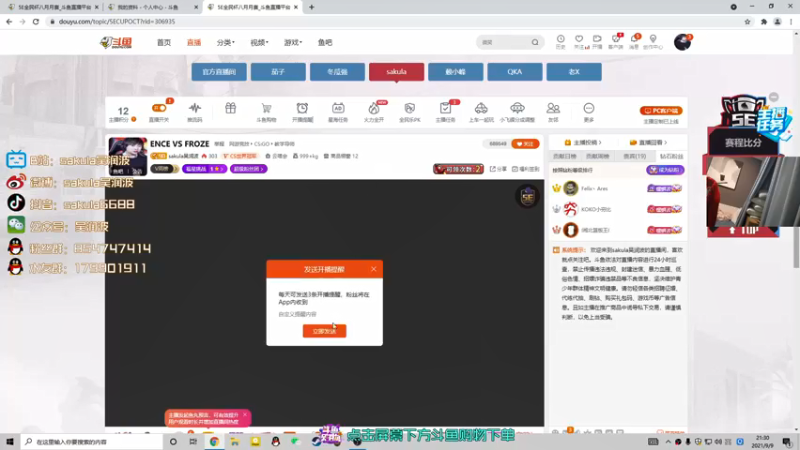Bookmark this page with the star icon
Image resolution: width=800 pixels, height=450 pixels.
click(747, 21)
